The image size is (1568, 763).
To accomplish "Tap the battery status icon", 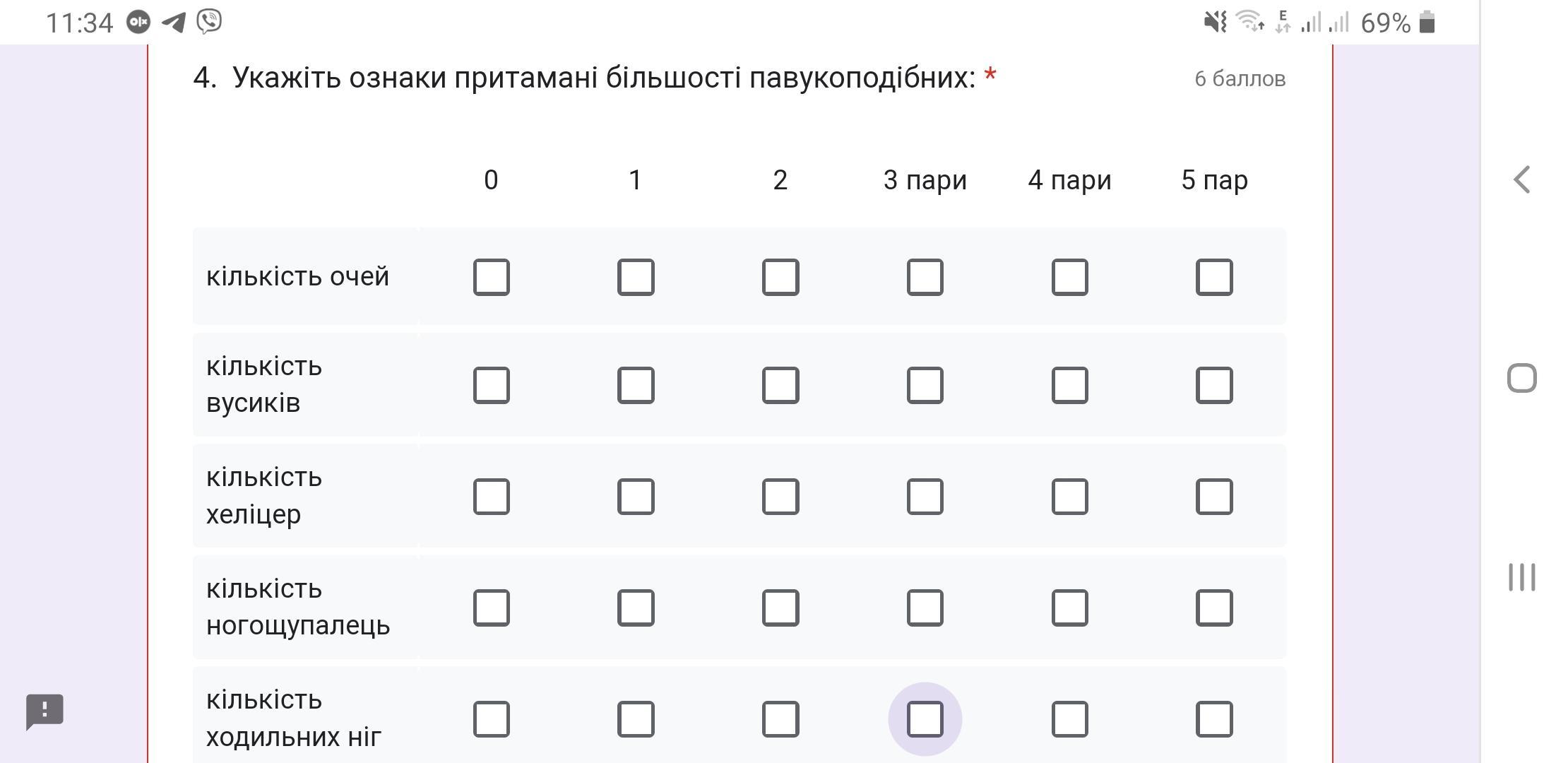I will pyautogui.click(x=1427, y=22).
